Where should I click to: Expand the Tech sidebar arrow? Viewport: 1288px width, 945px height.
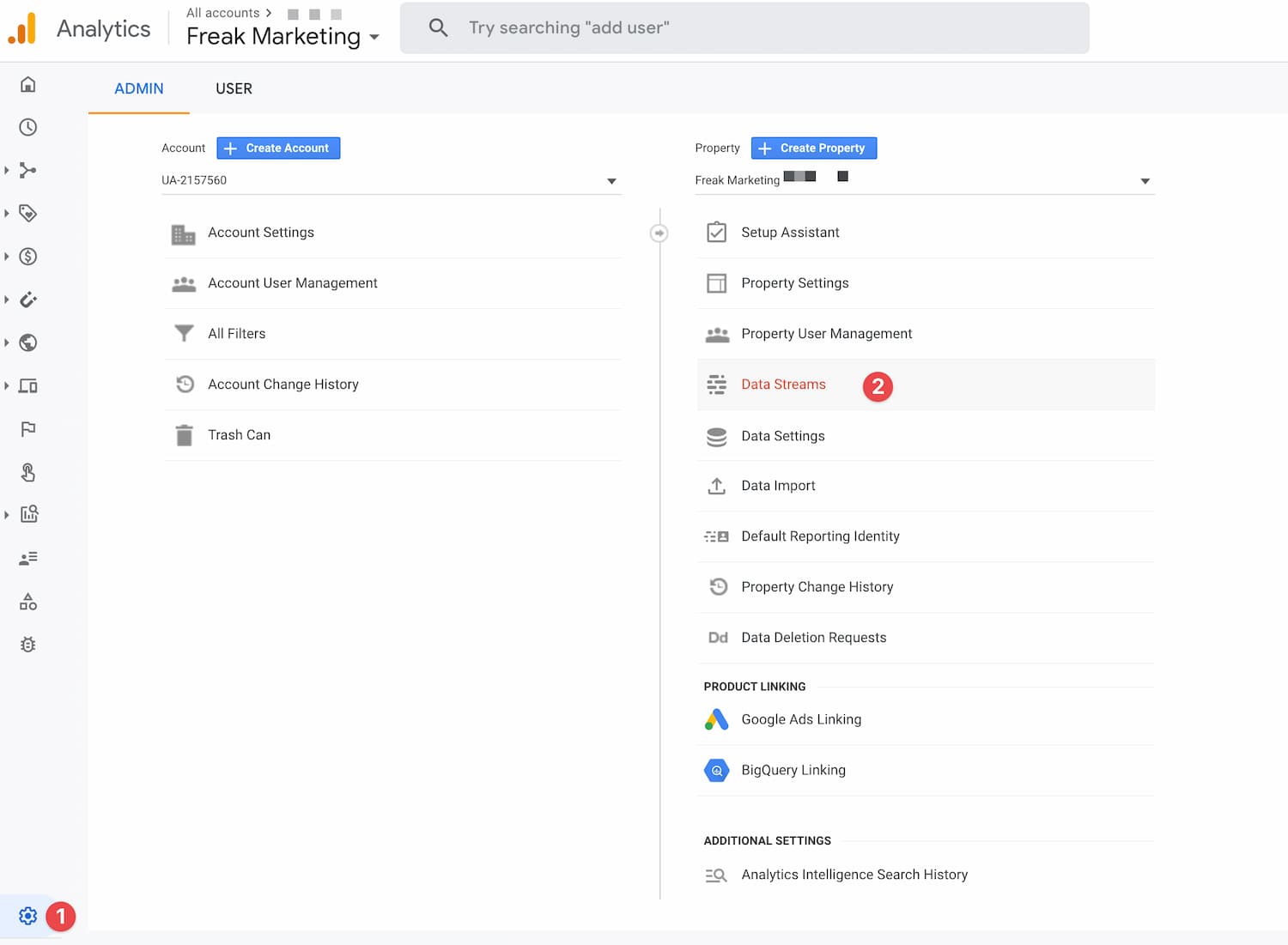7,386
